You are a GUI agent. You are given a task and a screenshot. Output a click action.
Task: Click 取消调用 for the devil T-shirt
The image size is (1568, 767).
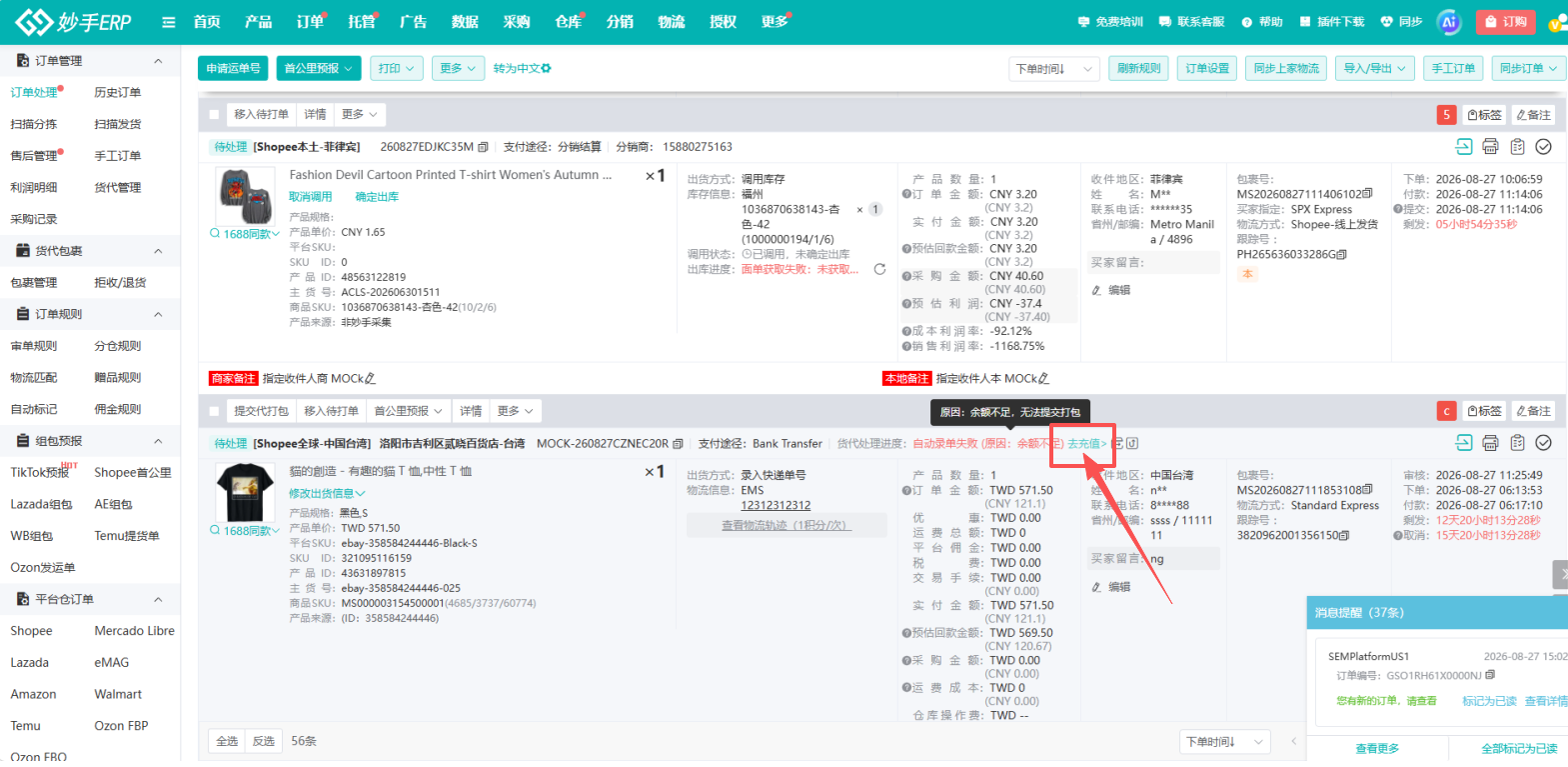pyautogui.click(x=311, y=197)
